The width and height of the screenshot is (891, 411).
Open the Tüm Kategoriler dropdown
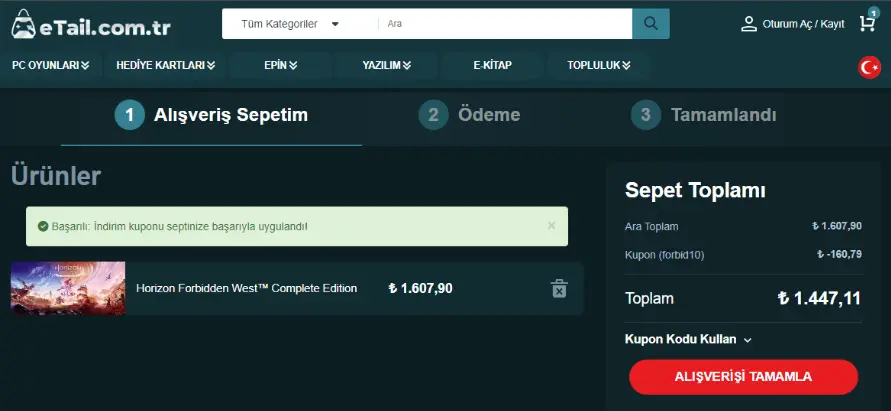tap(290, 24)
